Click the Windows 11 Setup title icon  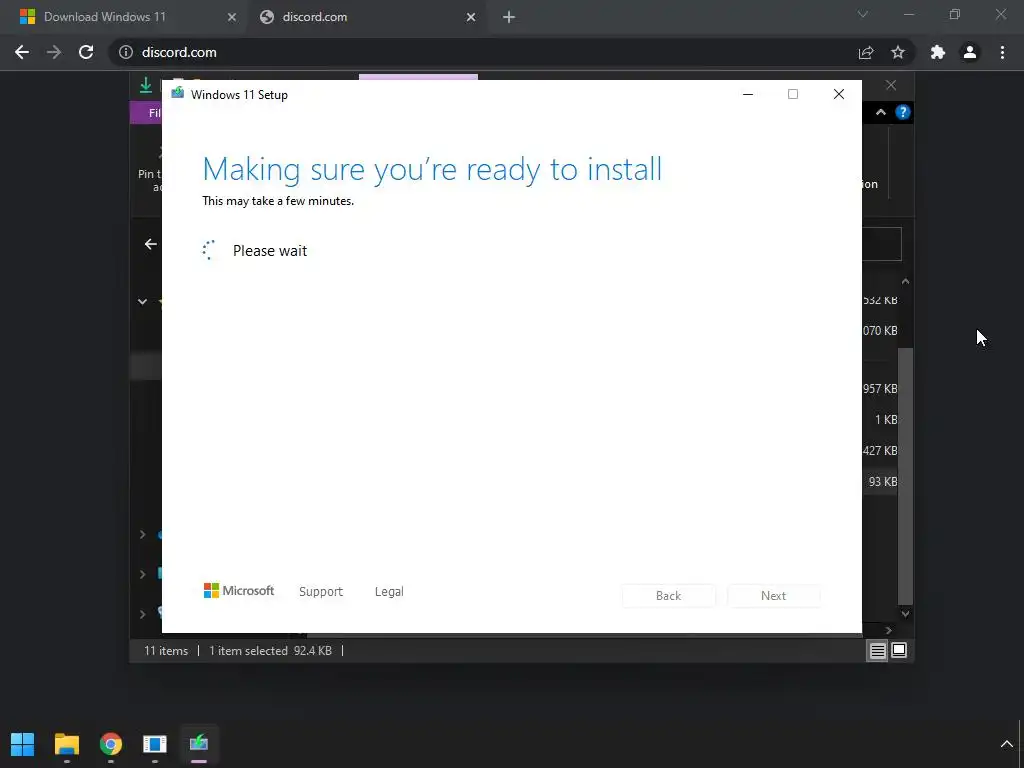[x=178, y=93]
